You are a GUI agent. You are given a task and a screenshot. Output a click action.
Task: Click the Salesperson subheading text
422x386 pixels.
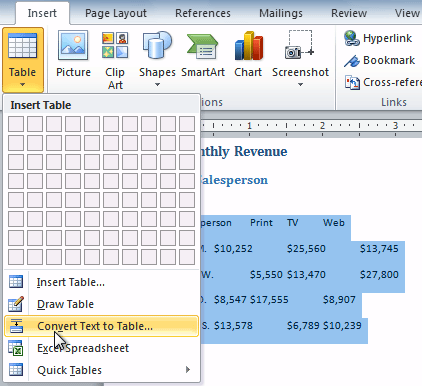[x=234, y=180]
